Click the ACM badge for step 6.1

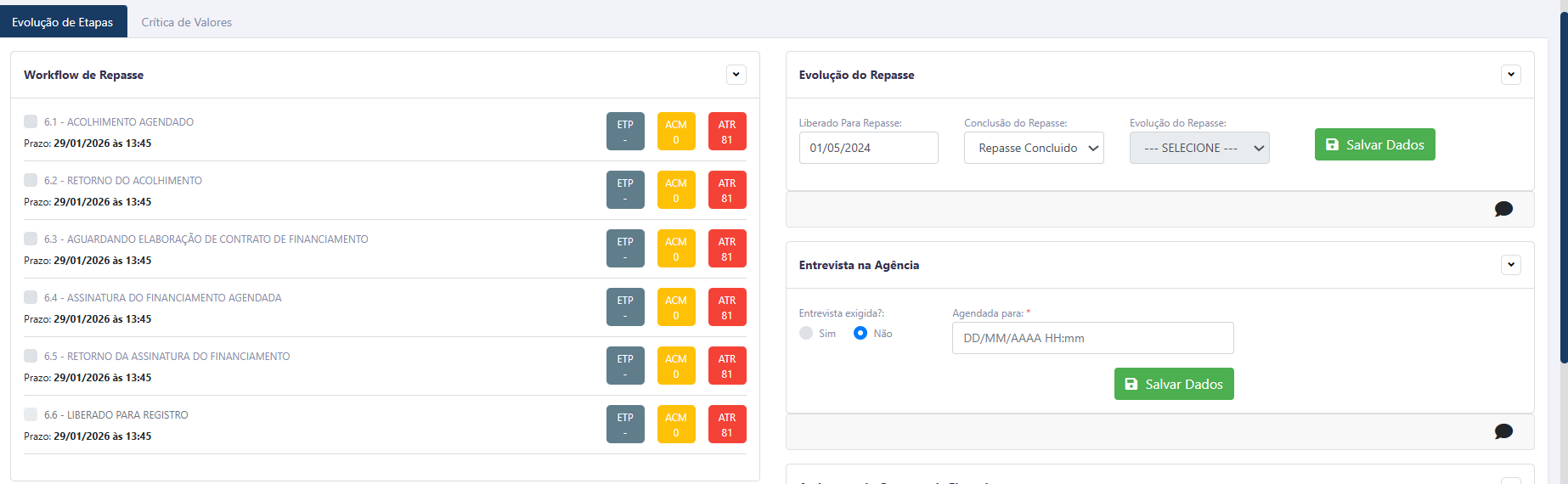point(676,132)
